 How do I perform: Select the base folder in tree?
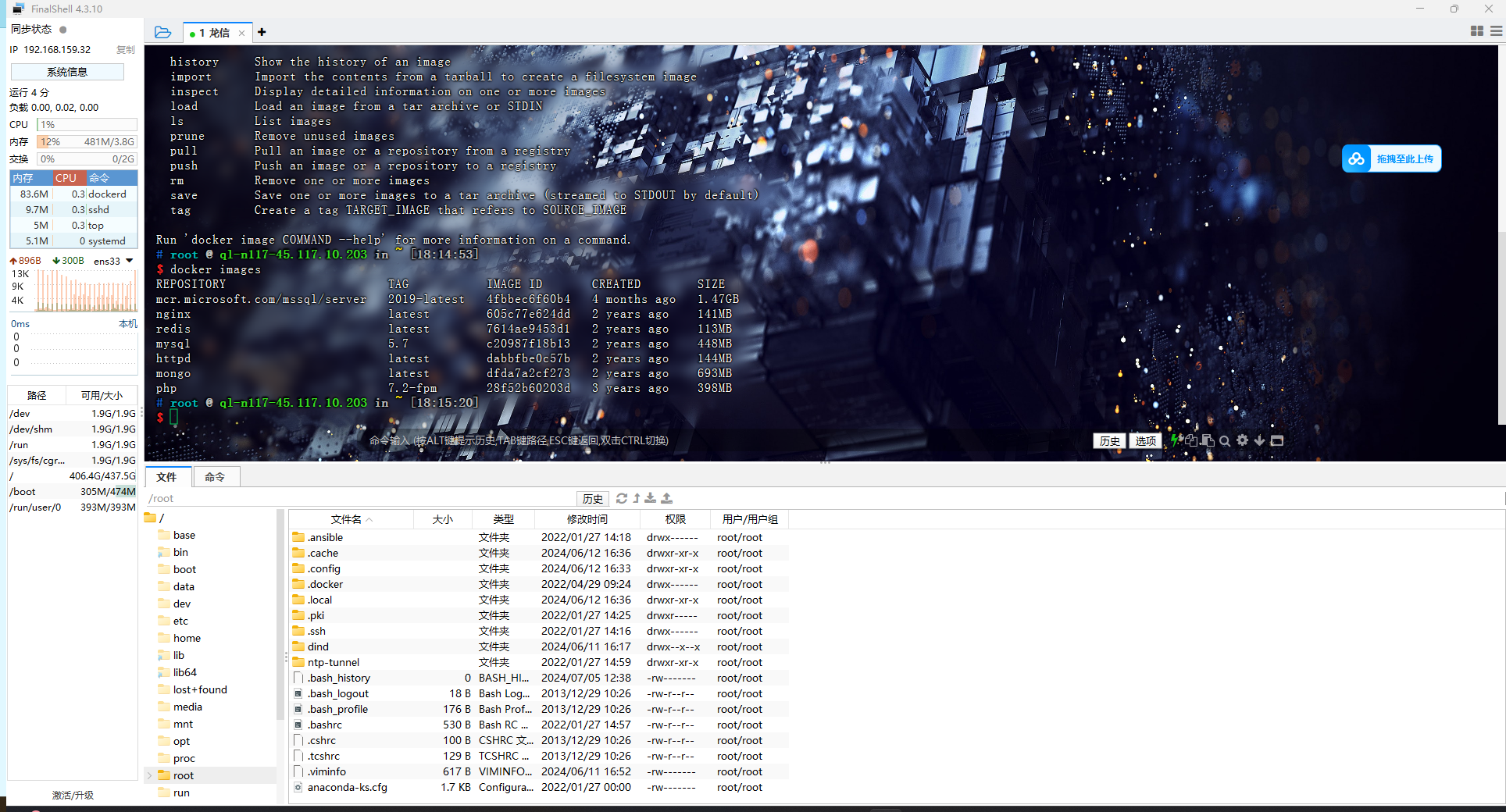click(x=184, y=535)
